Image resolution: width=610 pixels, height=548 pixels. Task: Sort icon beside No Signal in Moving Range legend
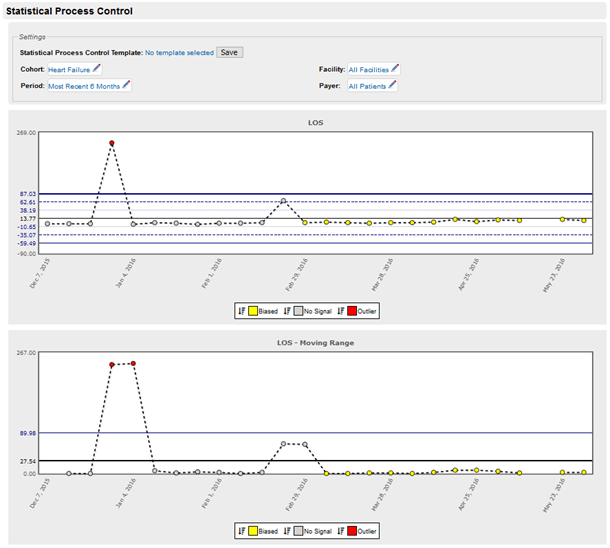click(x=287, y=531)
